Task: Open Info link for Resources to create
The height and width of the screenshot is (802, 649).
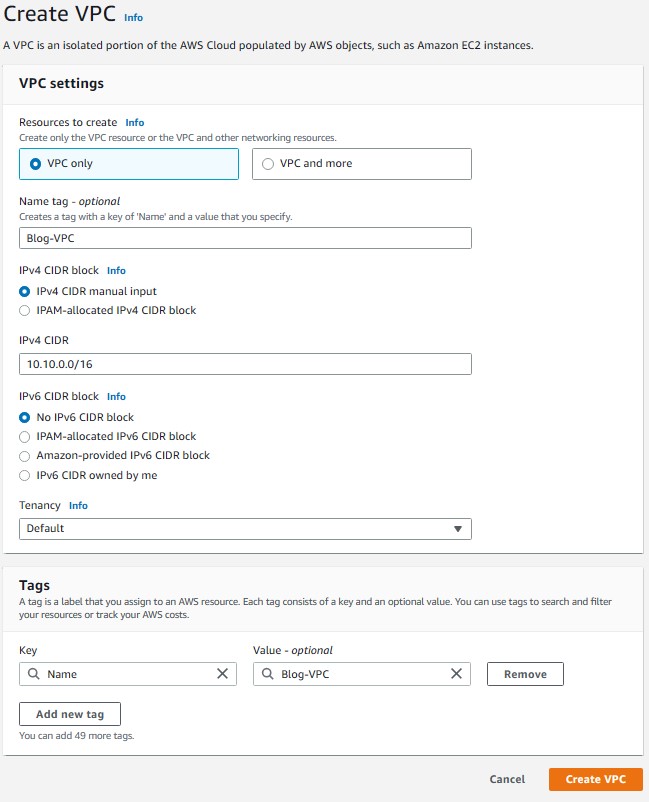Action: click(135, 123)
